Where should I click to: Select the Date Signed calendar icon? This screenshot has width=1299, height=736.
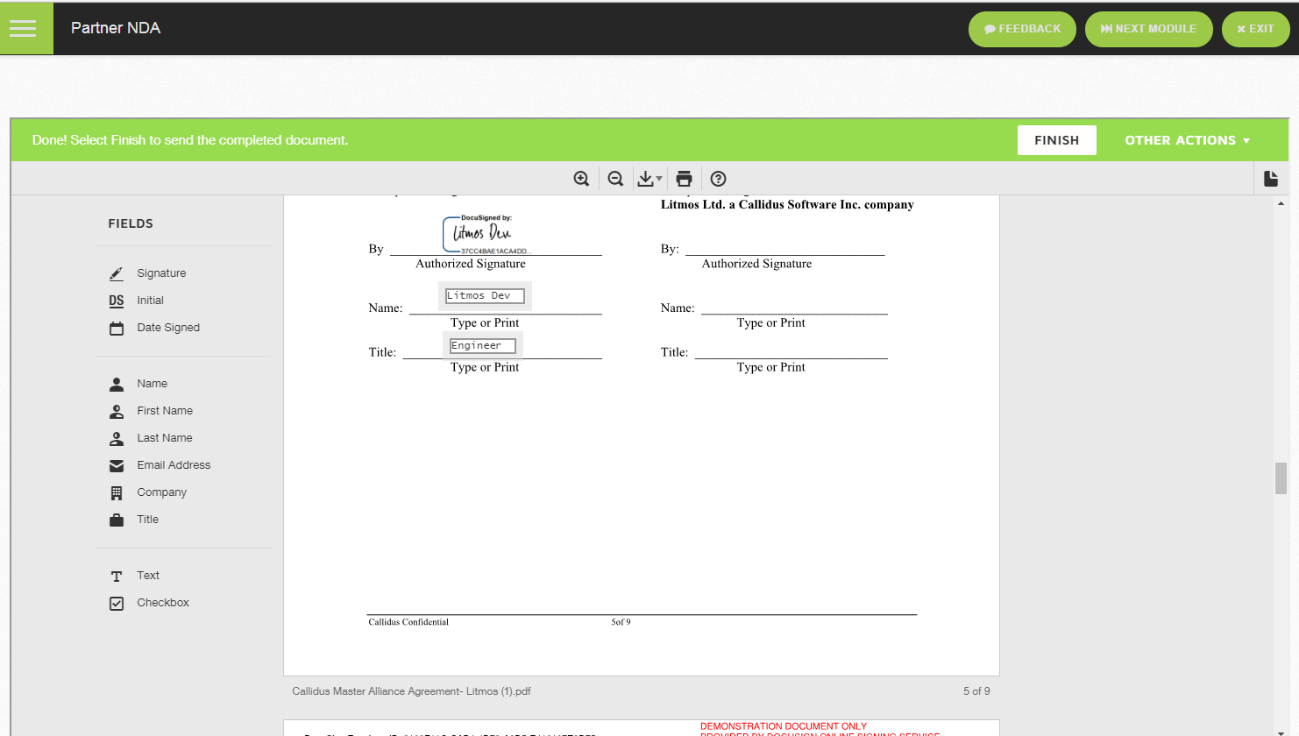pos(116,328)
